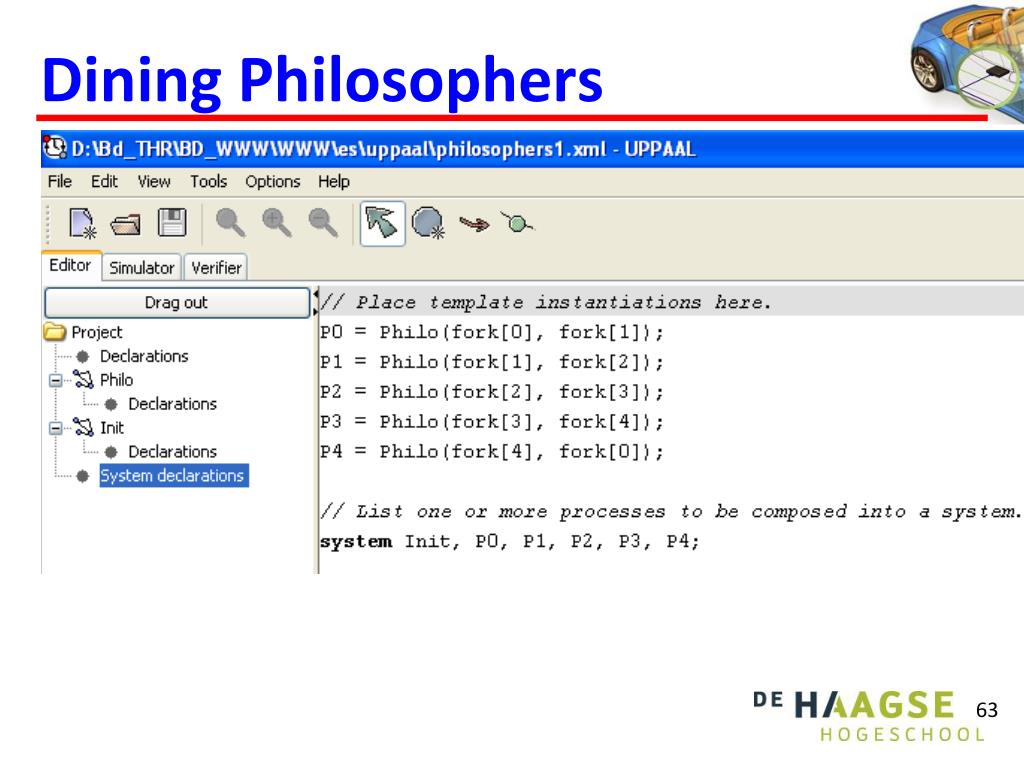Open the Help menu
1024x768 pixels.
coord(334,181)
